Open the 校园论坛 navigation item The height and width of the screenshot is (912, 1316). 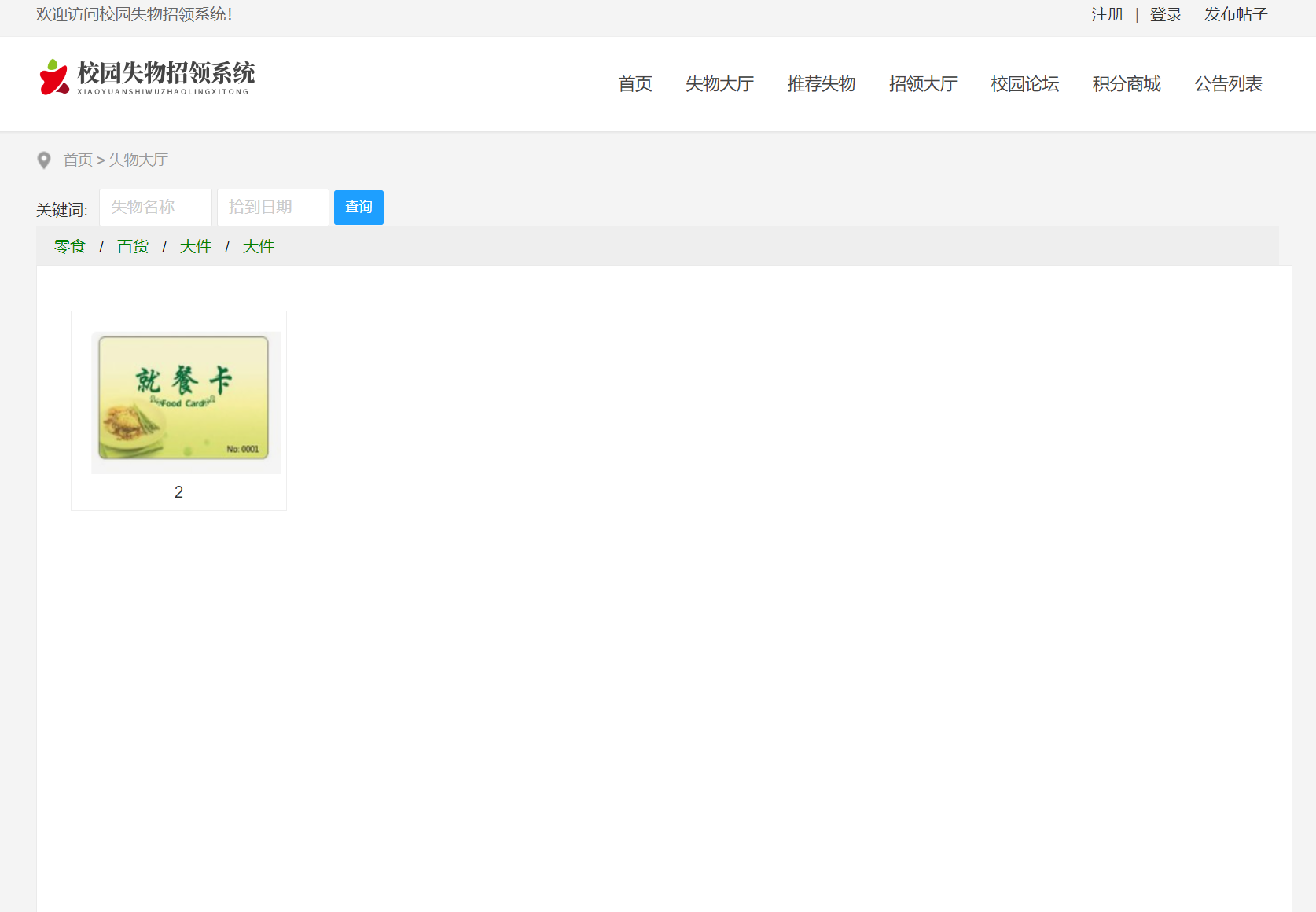(x=1024, y=84)
